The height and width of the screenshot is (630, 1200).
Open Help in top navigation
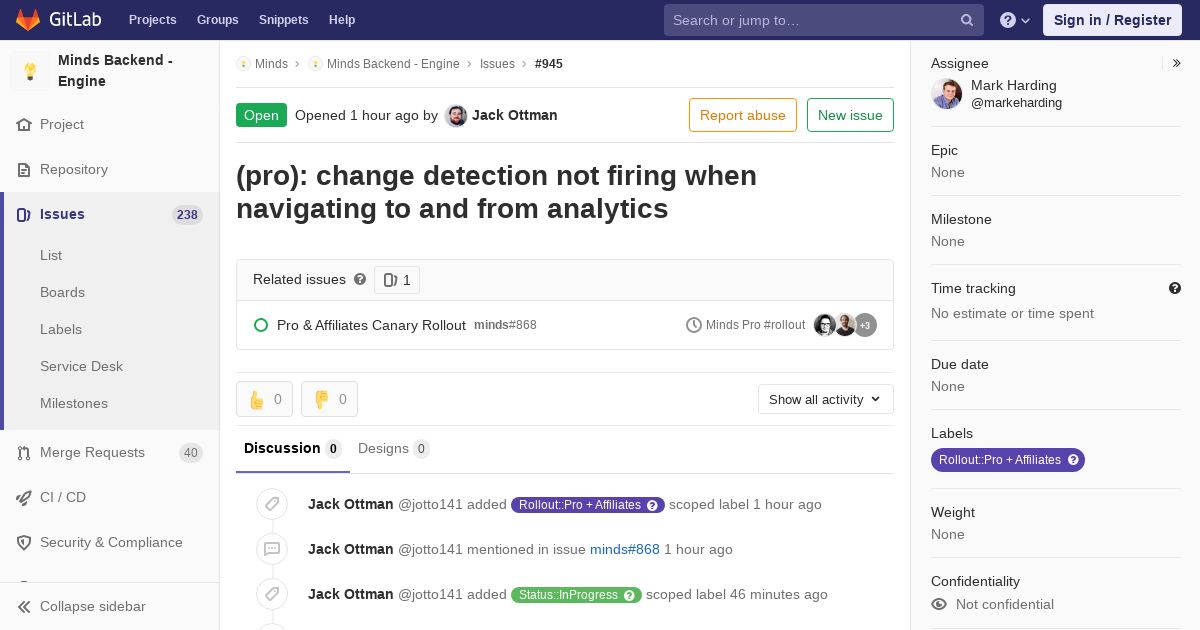click(x=342, y=20)
